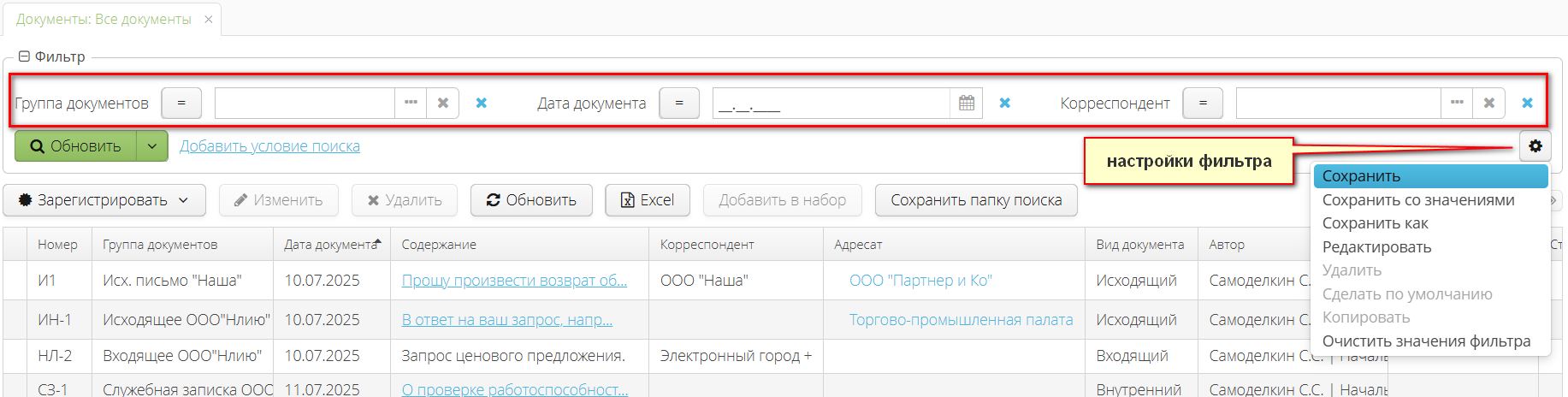This screenshot has height=397, width=1568.
Task: Open Корреспондент lookup ellipsis button
Action: (1457, 104)
